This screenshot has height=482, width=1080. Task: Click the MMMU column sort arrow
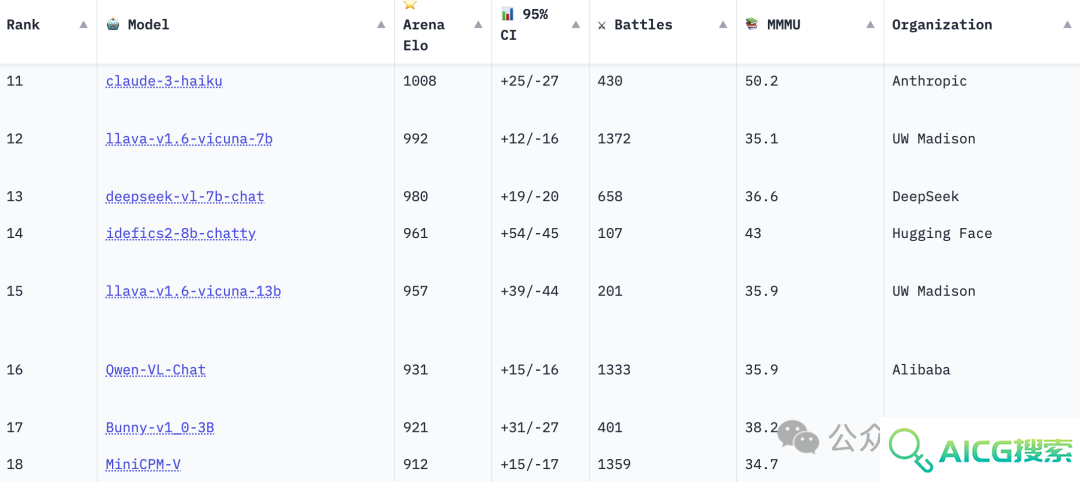871,25
